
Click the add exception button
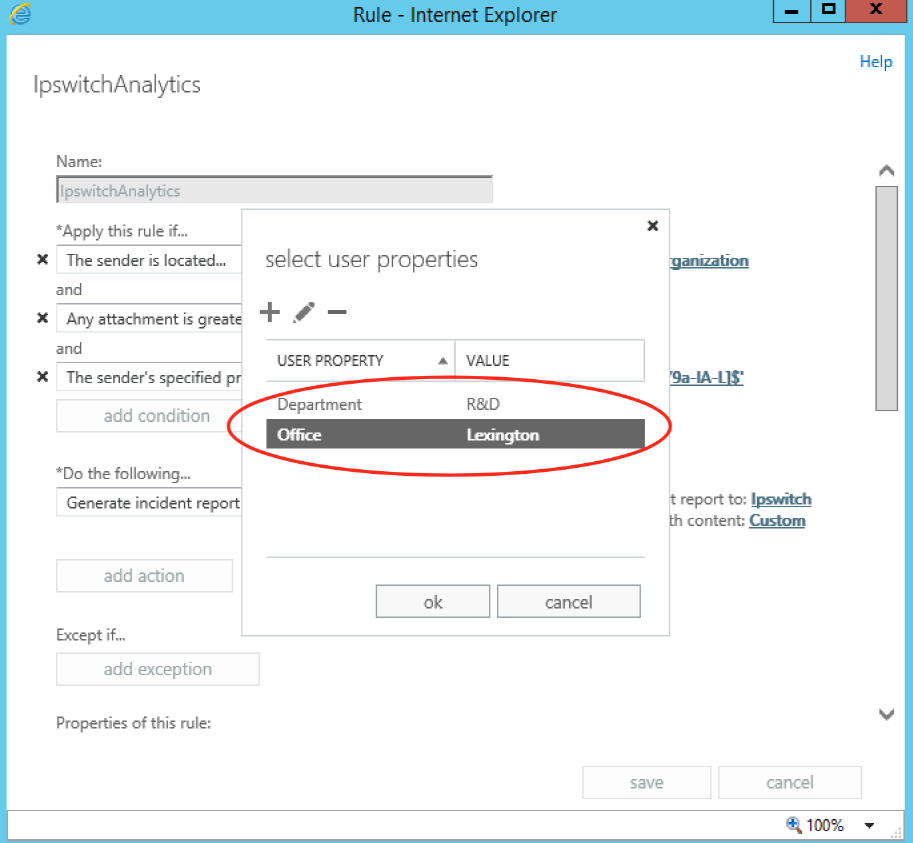click(x=158, y=669)
